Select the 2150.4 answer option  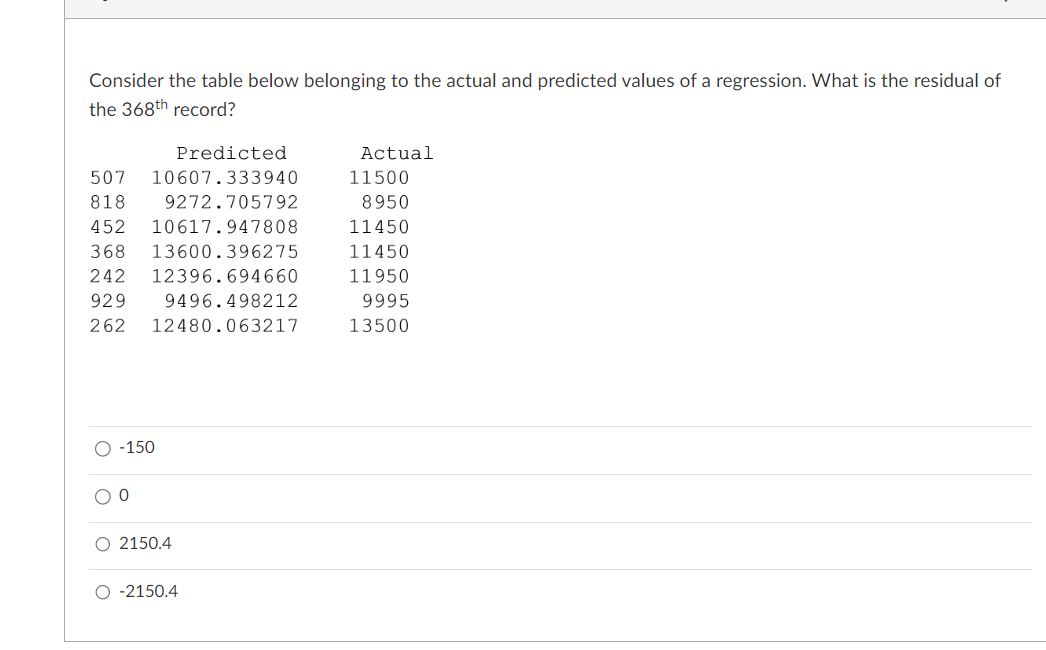click(103, 544)
